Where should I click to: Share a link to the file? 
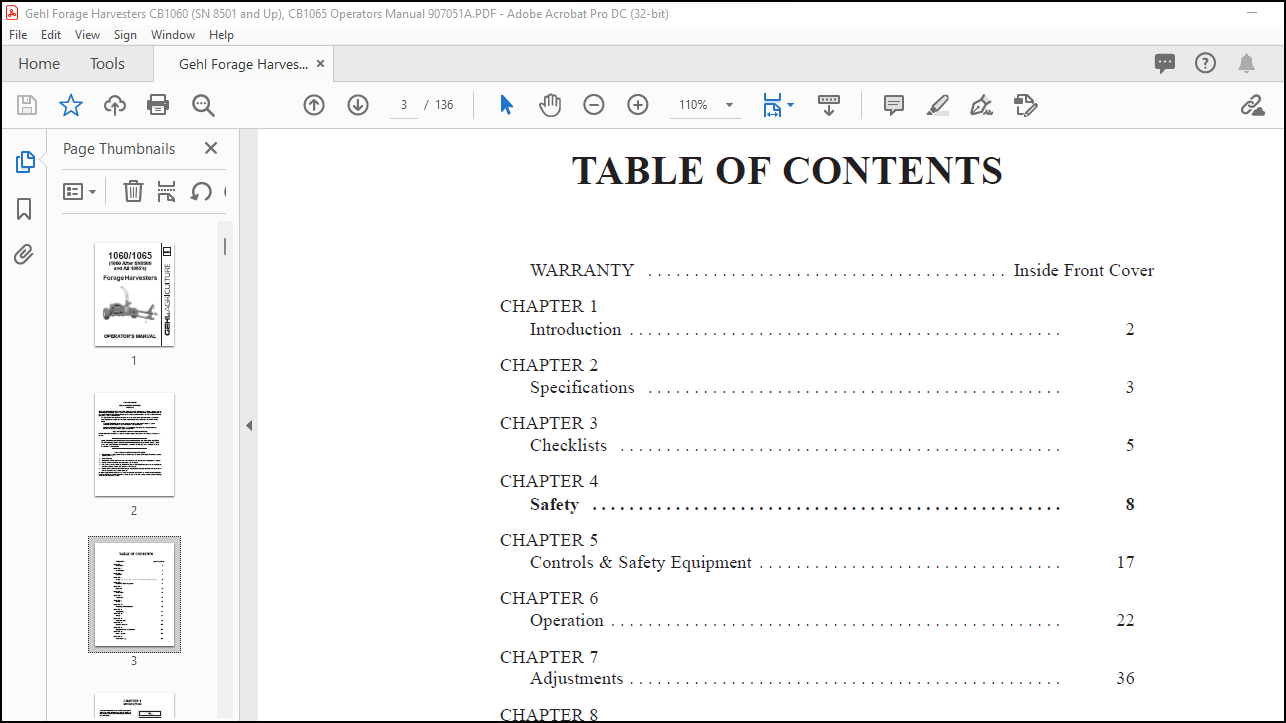click(1253, 105)
